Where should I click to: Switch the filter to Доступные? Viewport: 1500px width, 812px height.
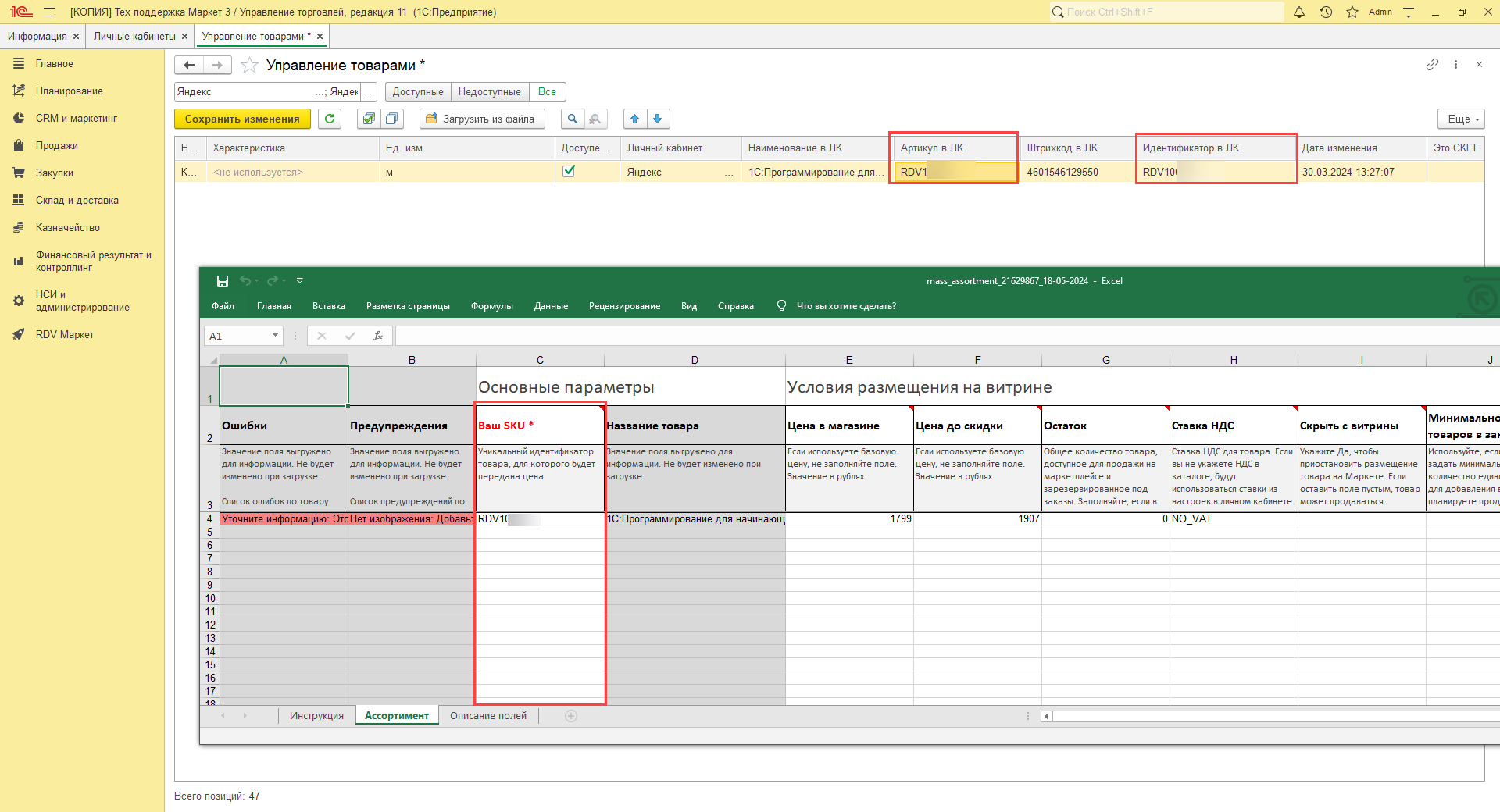pos(418,92)
